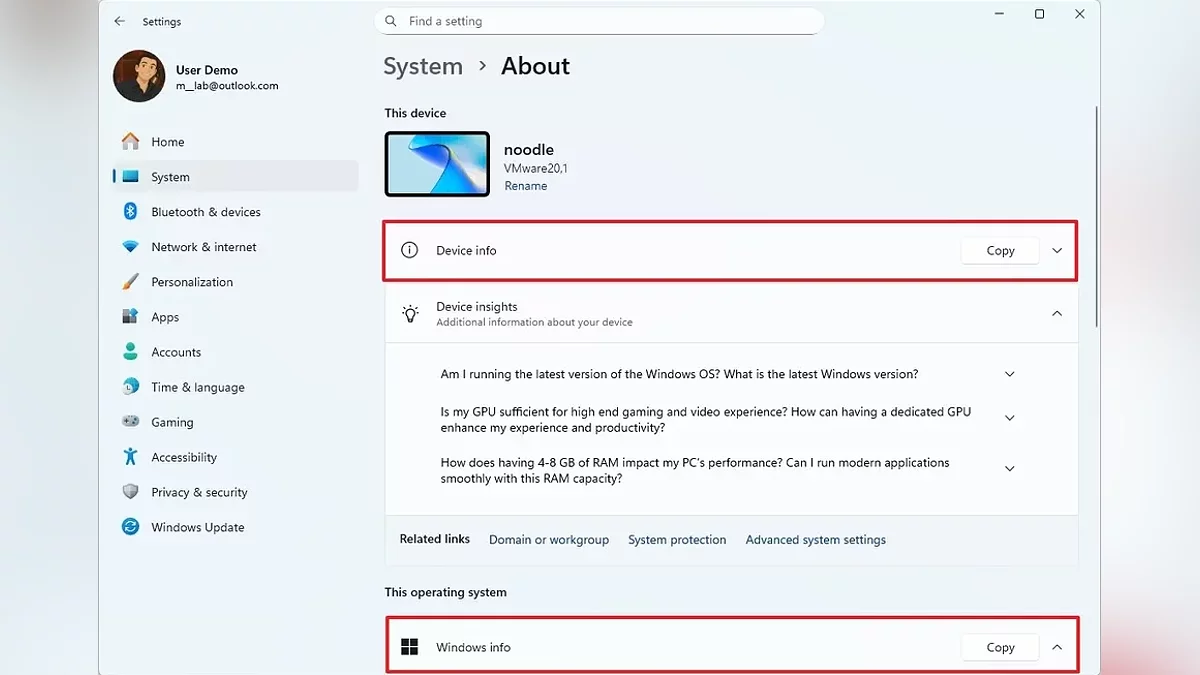Open Network & internet Wi-Fi icon

[x=130, y=247]
